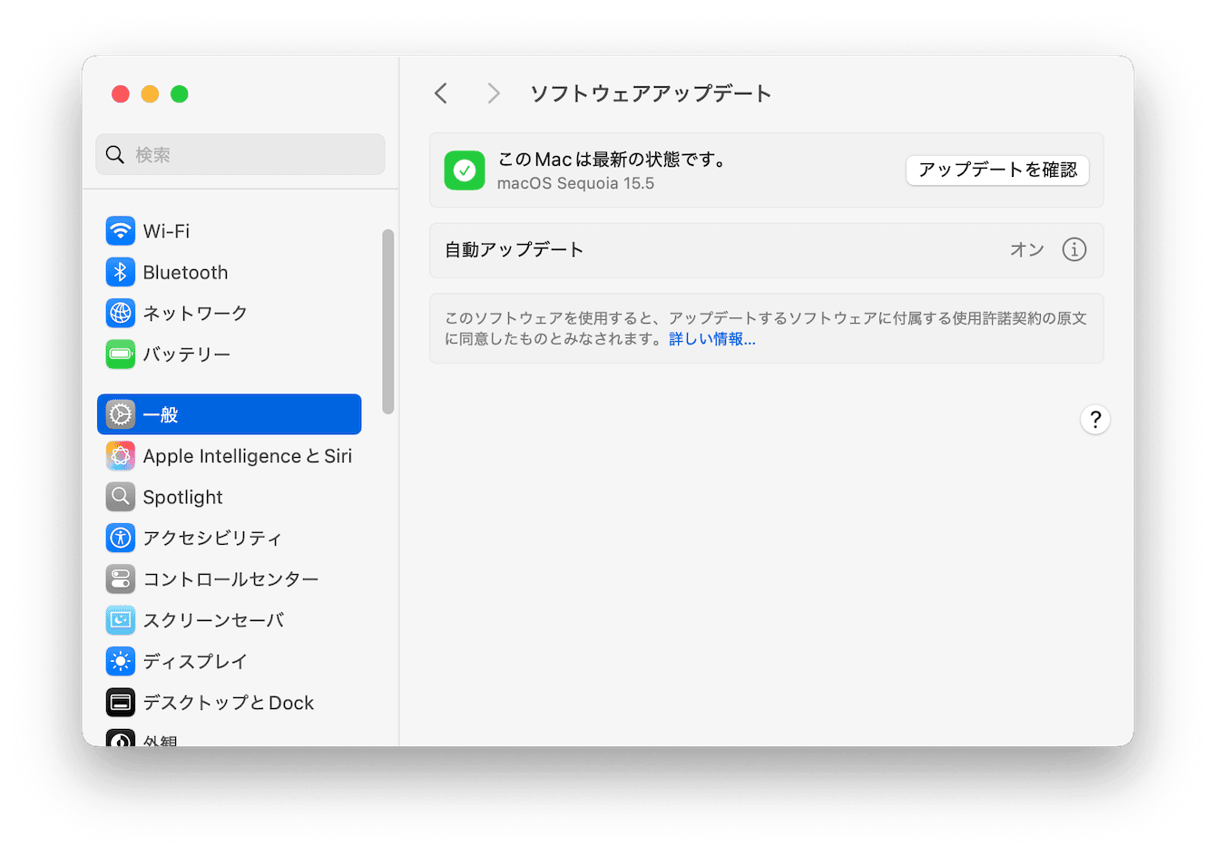Image resolution: width=1216 pixels, height=855 pixels.
Task: Click the help question mark button
Action: pos(1095,420)
